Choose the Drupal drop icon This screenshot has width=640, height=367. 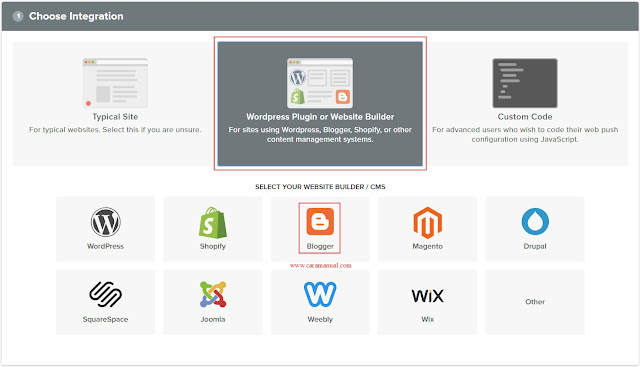coord(535,222)
